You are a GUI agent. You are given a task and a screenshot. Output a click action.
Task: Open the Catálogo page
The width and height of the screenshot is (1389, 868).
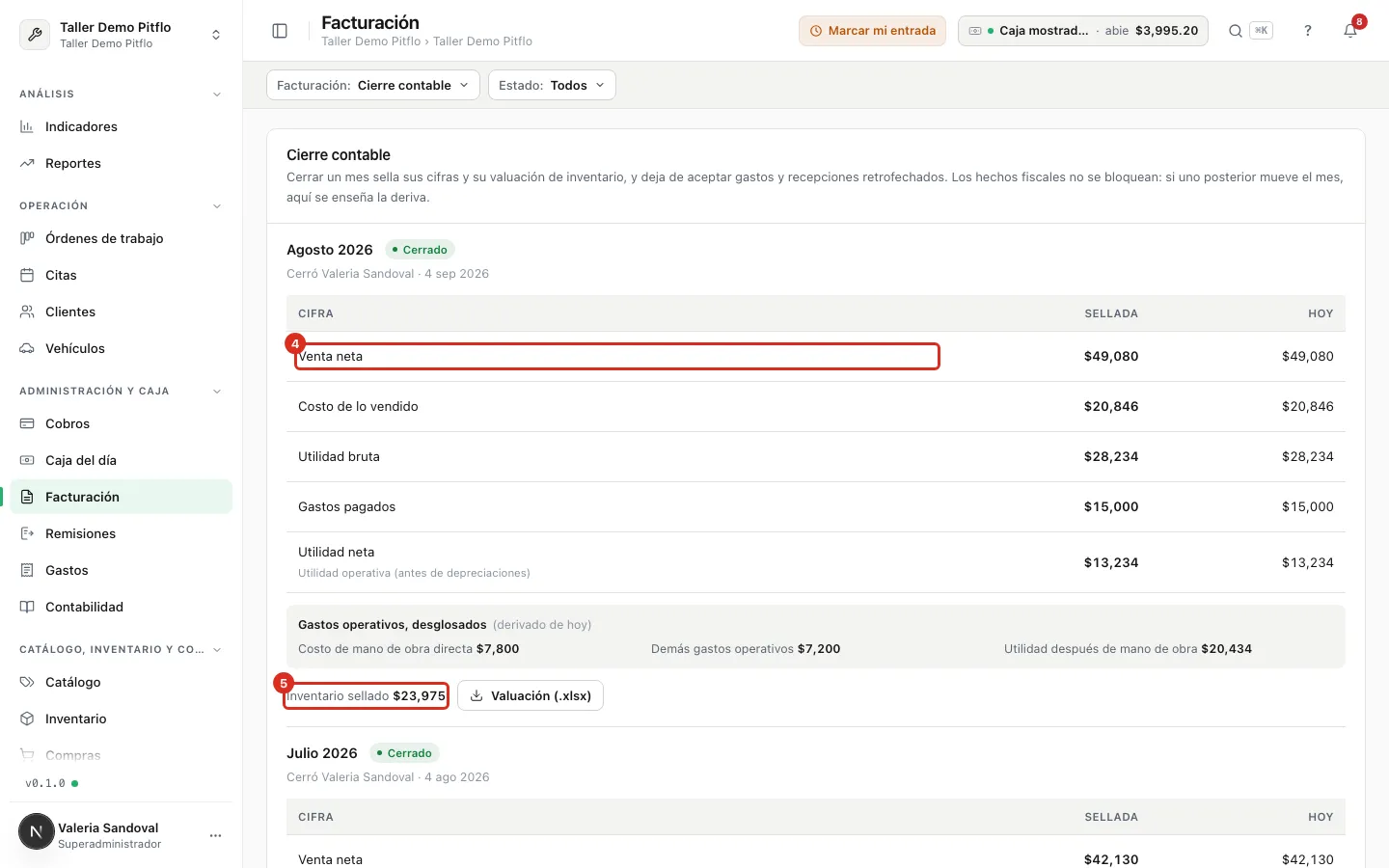[122, 682]
